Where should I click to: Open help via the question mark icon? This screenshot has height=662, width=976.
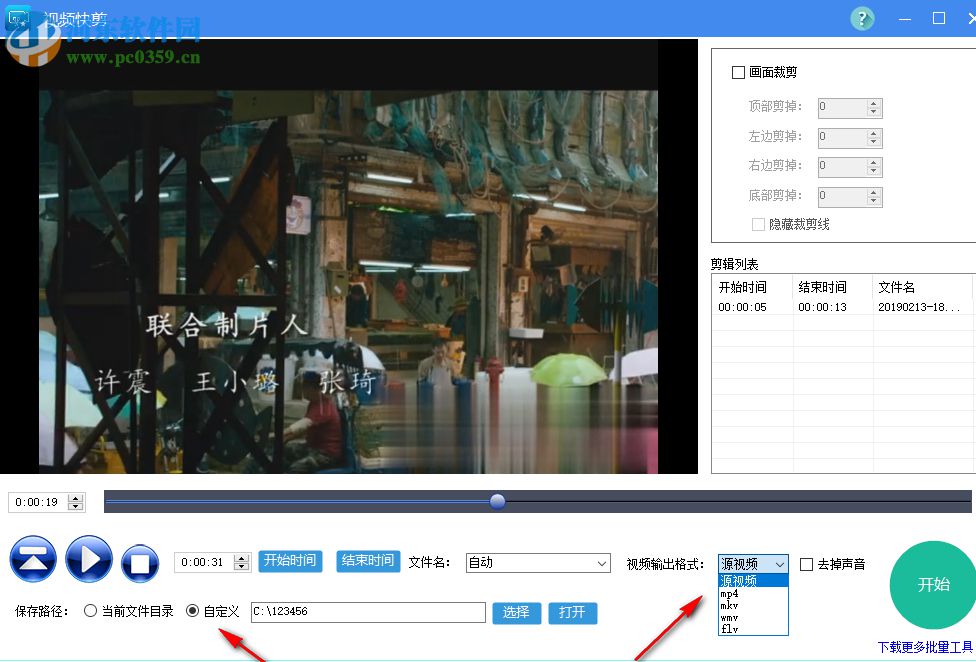(862, 18)
